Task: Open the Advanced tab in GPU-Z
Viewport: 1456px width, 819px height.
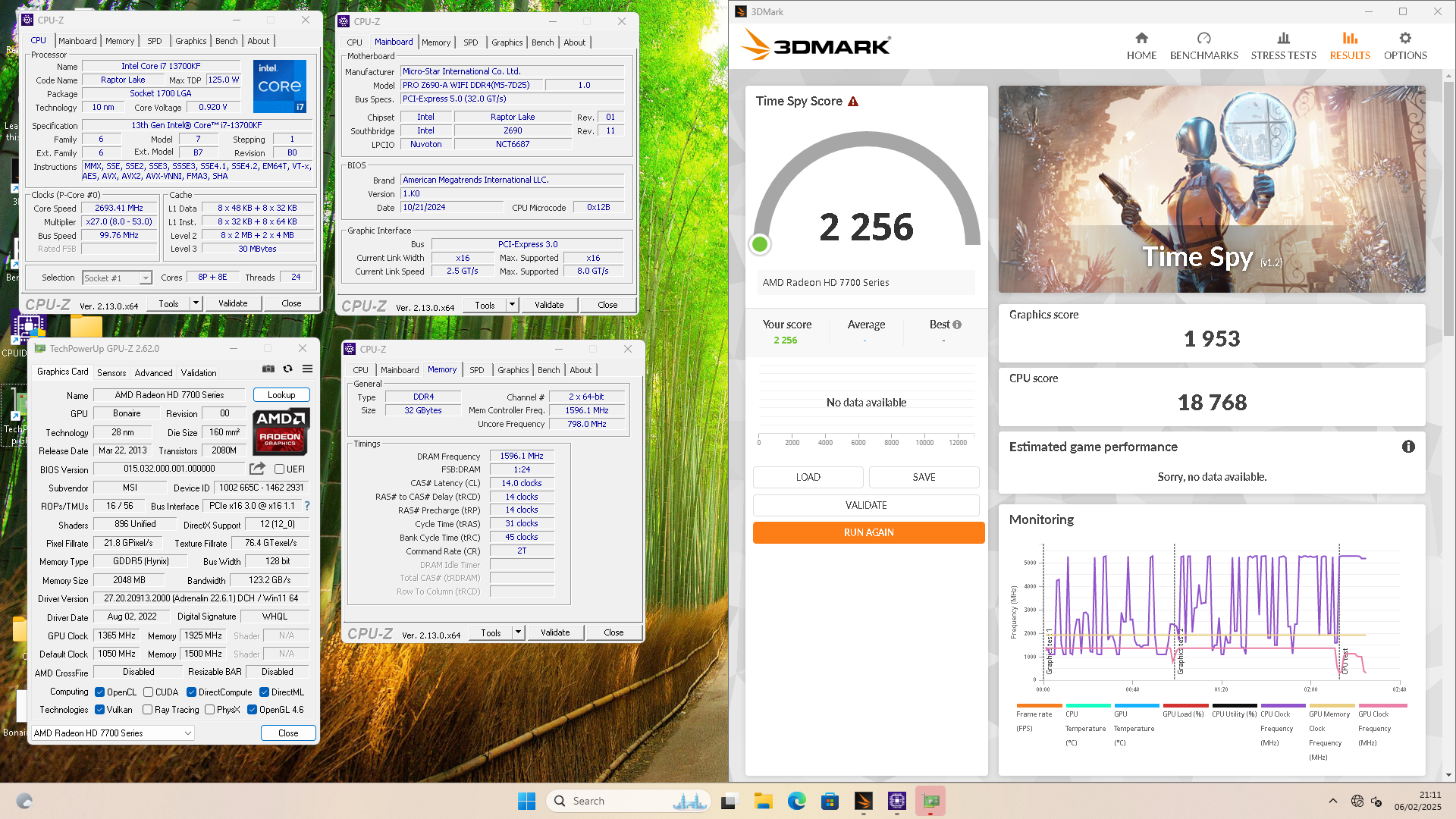Action: [154, 373]
